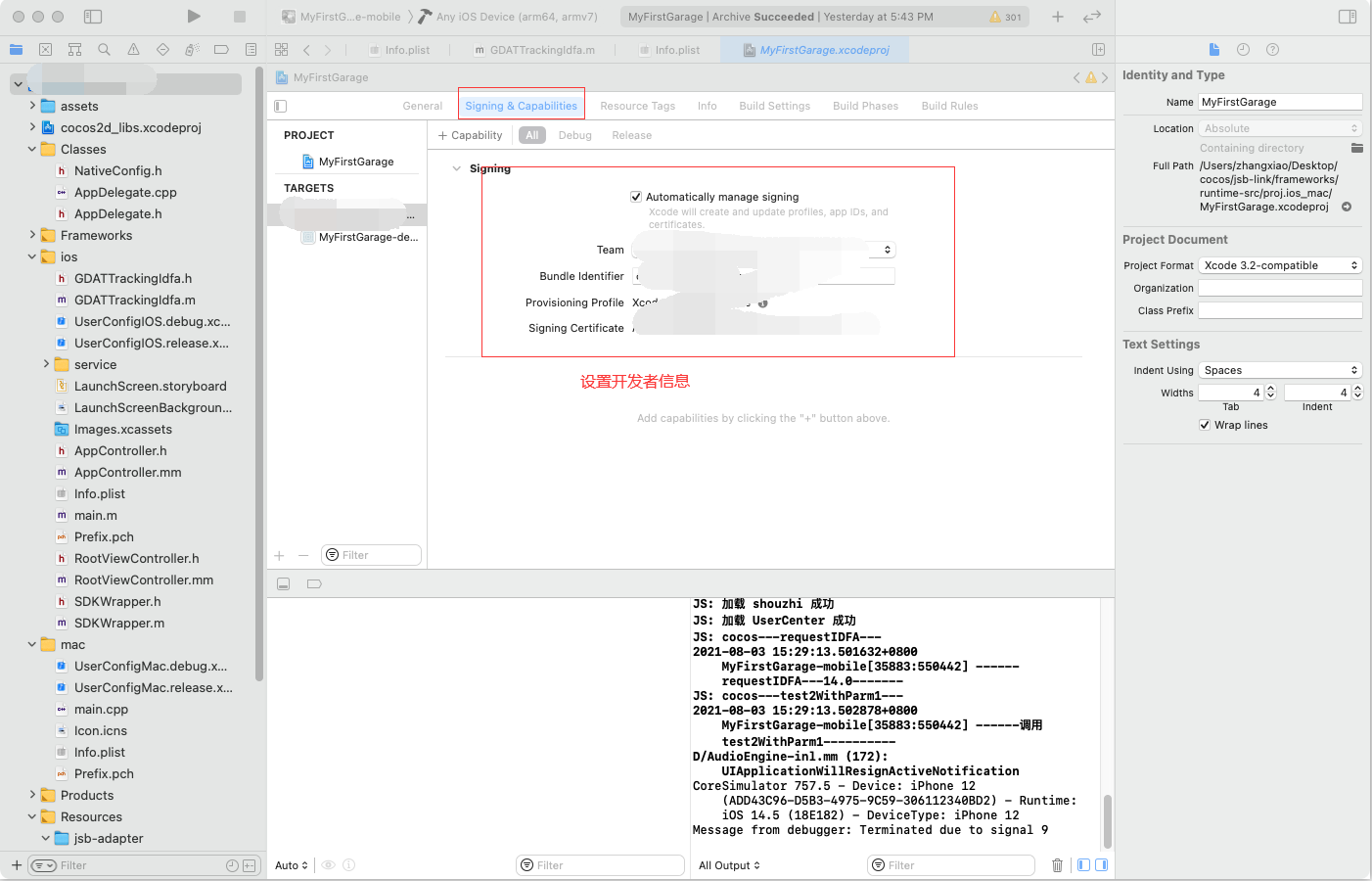The width and height of the screenshot is (1372, 881).
Task: Open the Library with the plus button
Action: (x=1058, y=17)
